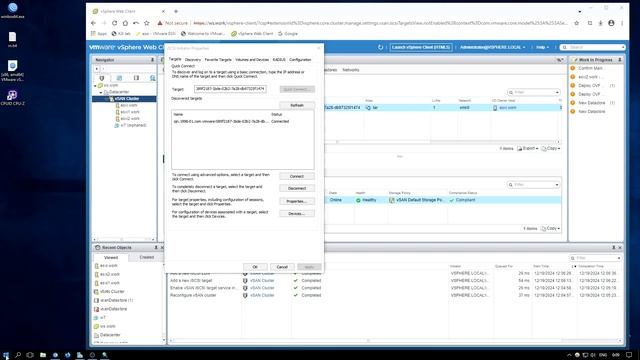Open the Volumes and Devices tab
640x360 pixels.
[252, 60]
